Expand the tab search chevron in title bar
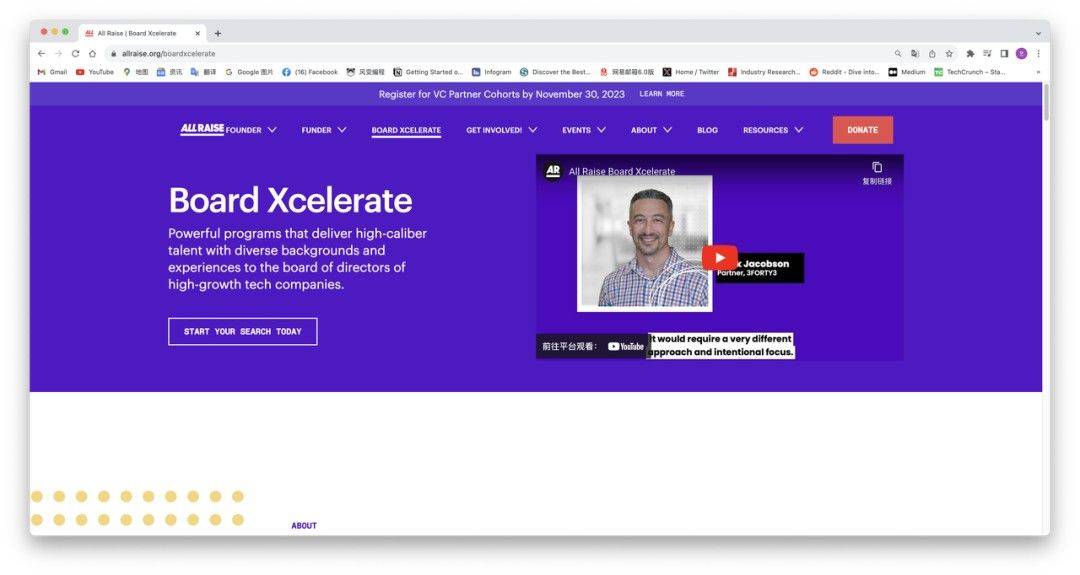Image resolution: width=1080 pixels, height=575 pixels. (x=1038, y=33)
